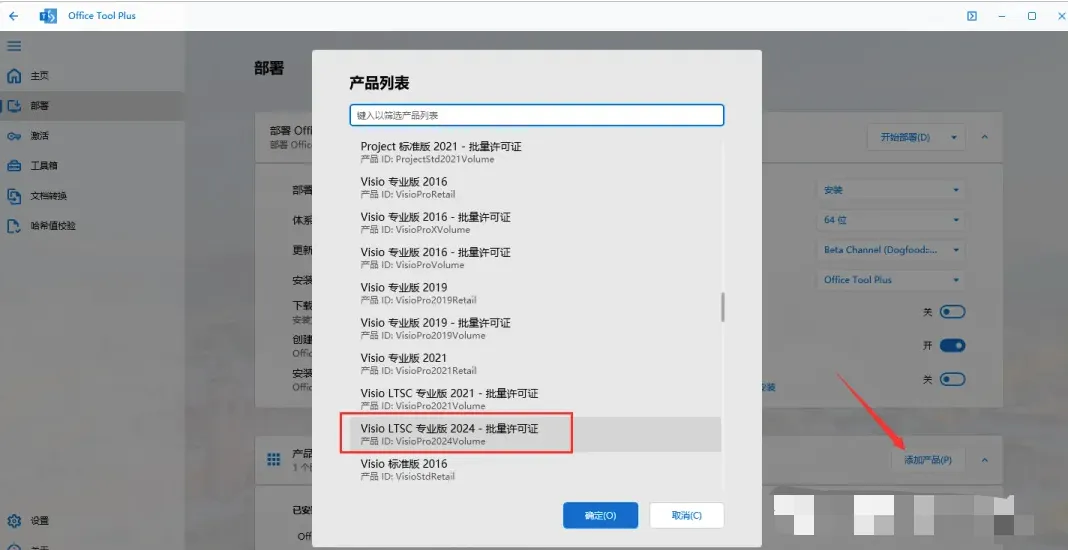
Task: Open the command panel icon in title bar
Action: [973, 16]
